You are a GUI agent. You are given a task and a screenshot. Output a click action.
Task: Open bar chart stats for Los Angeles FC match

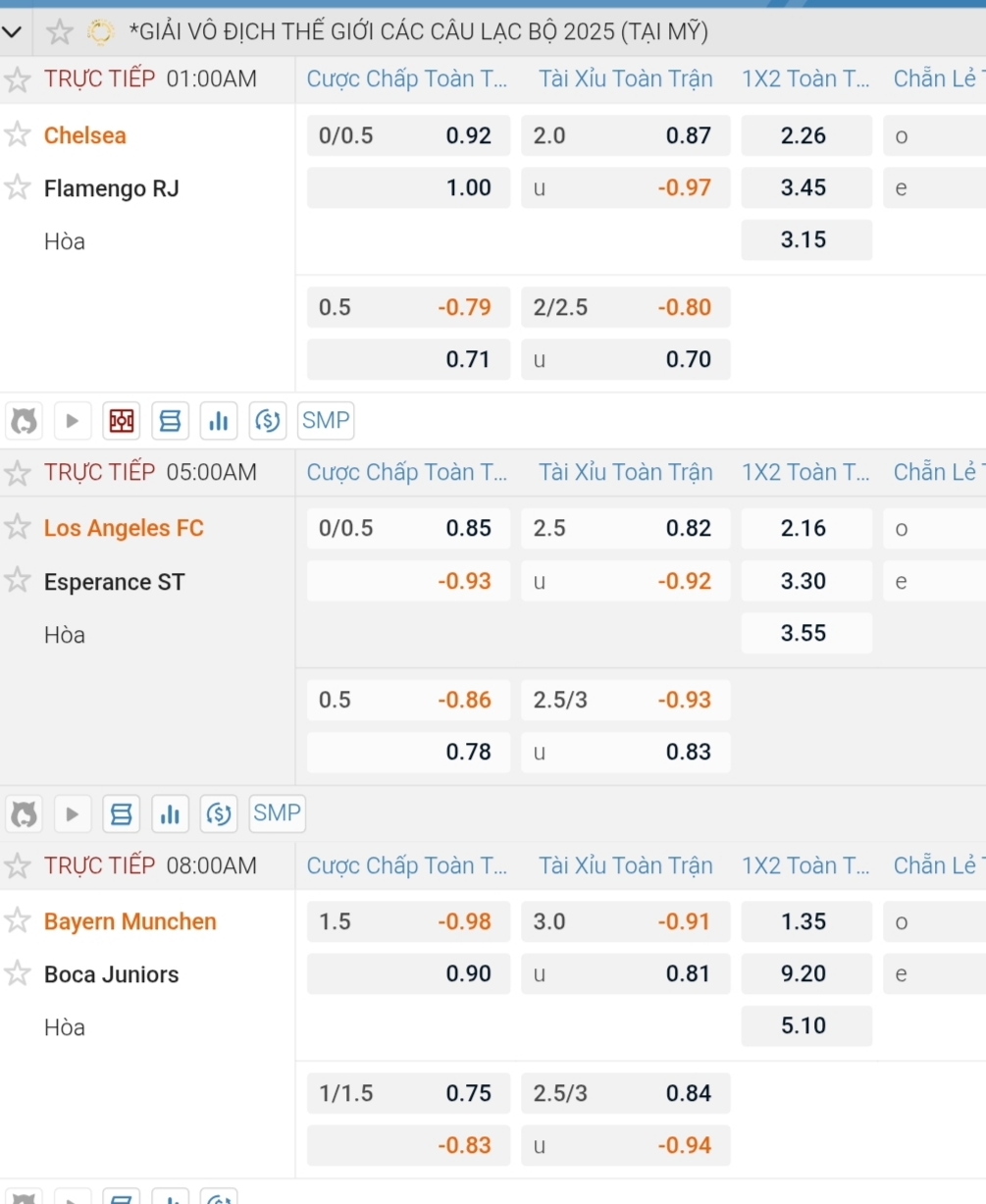pyautogui.click(x=170, y=813)
